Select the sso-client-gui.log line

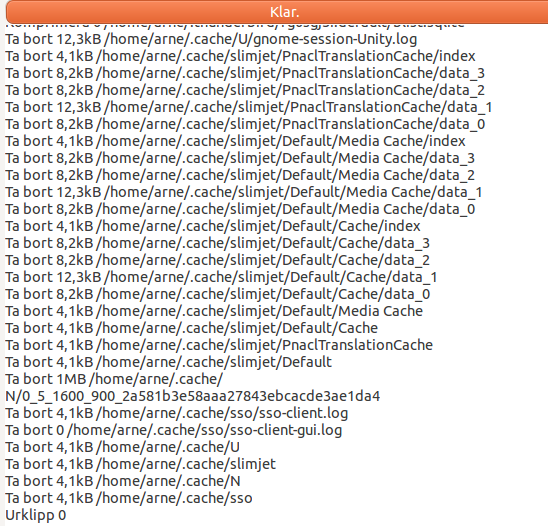click(173, 430)
